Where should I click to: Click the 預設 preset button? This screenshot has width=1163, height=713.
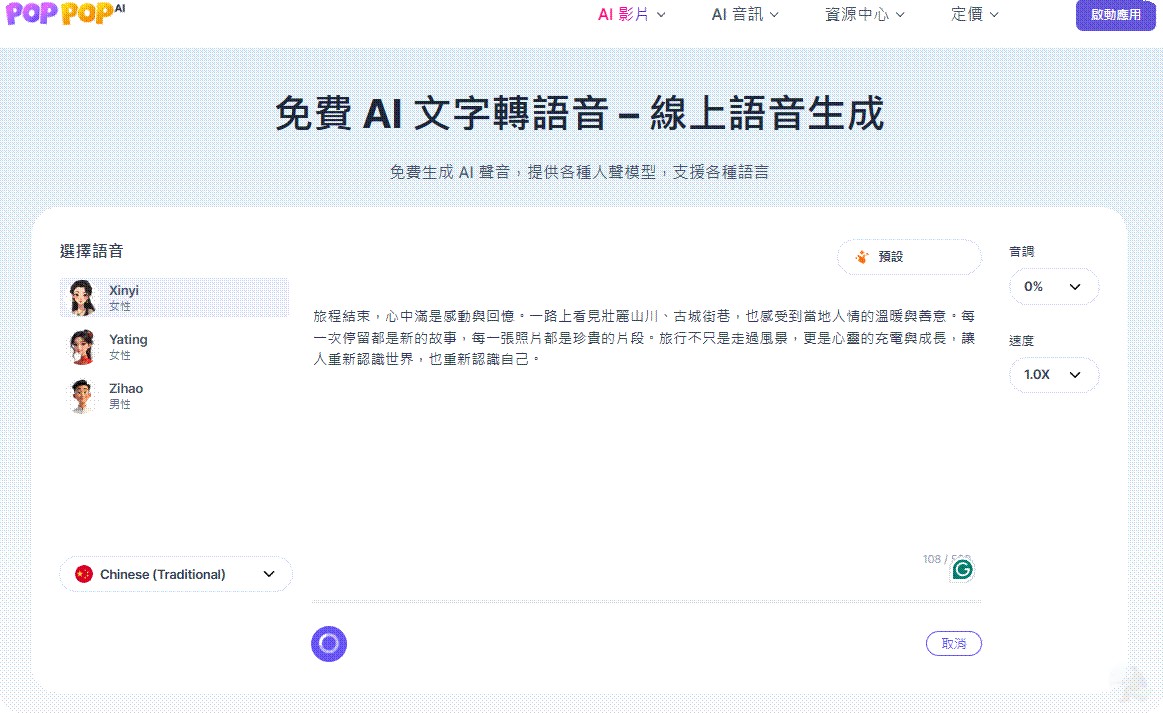pos(909,257)
